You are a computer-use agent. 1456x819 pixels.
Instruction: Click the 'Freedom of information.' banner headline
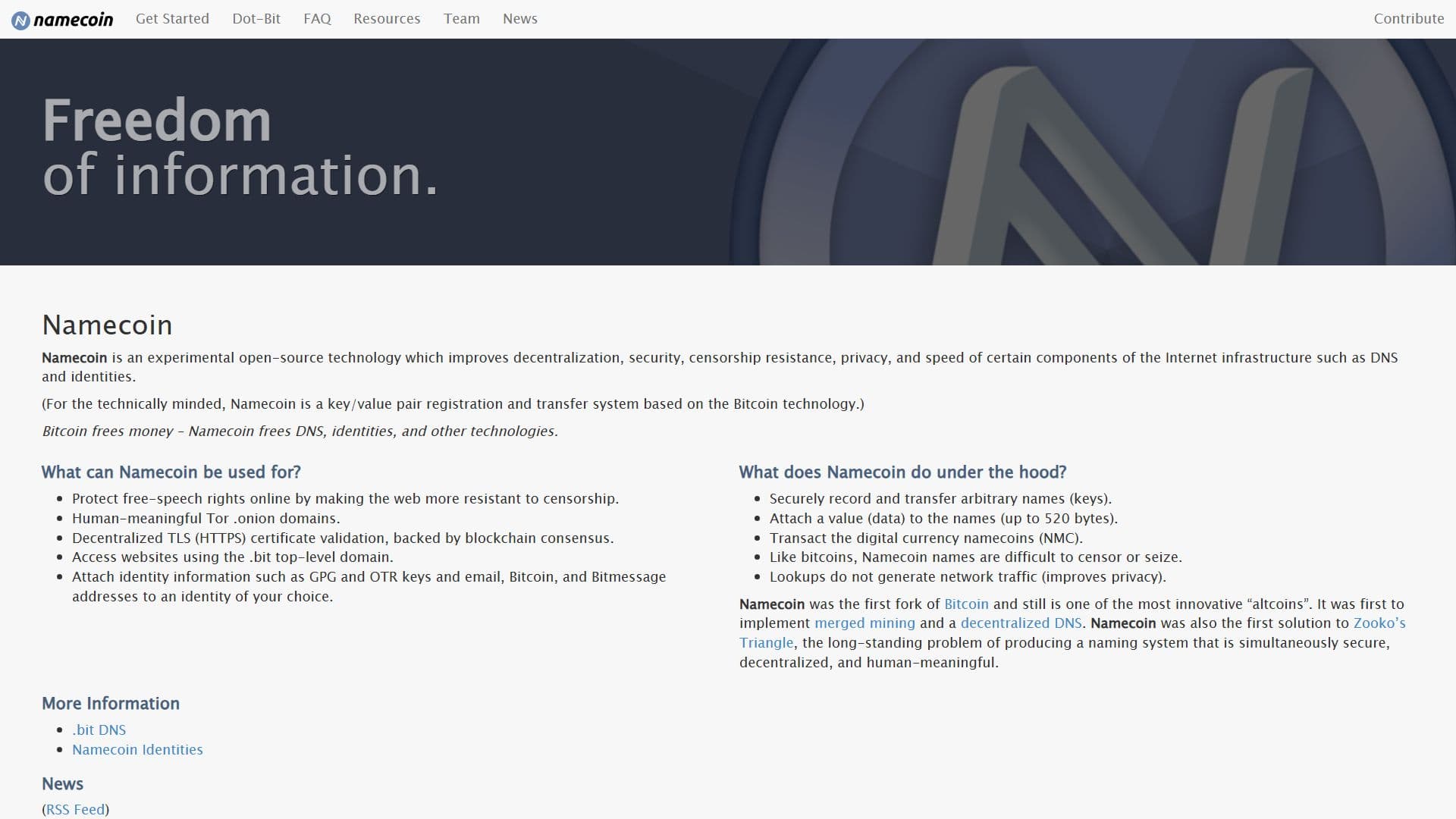pos(240,148)
